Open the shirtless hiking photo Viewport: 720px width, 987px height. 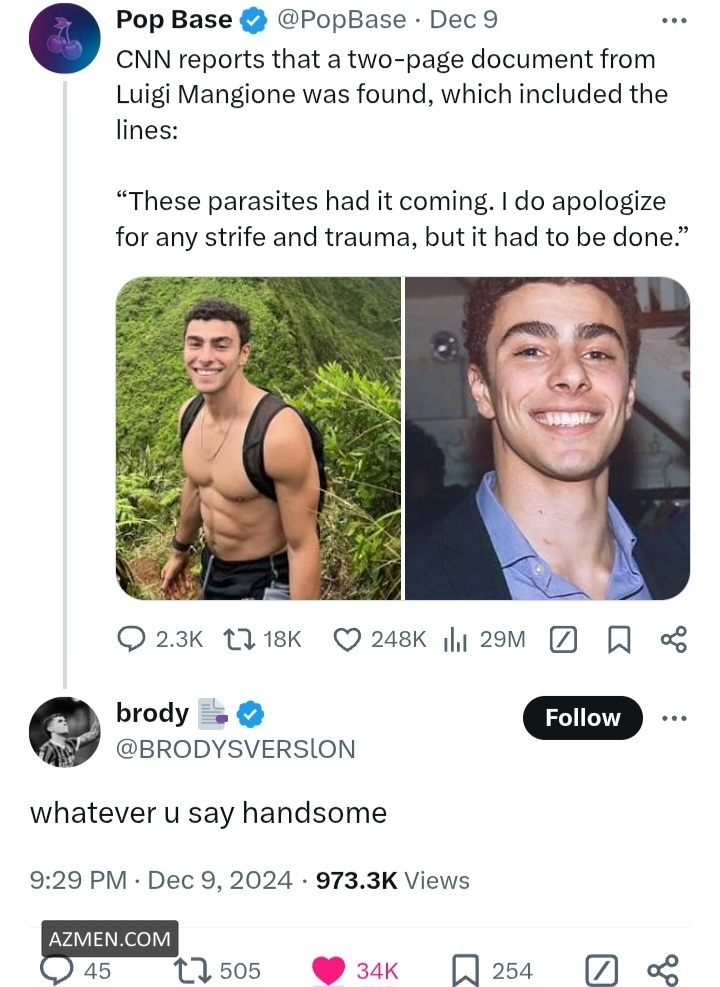click(258, 438)
